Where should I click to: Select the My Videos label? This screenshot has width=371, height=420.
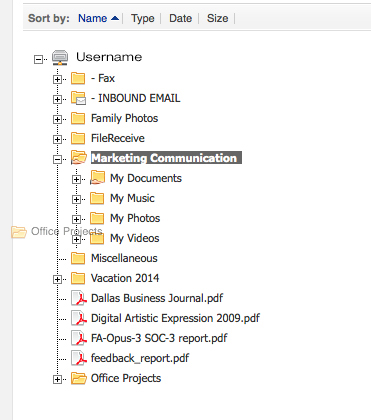coord(135,239)
